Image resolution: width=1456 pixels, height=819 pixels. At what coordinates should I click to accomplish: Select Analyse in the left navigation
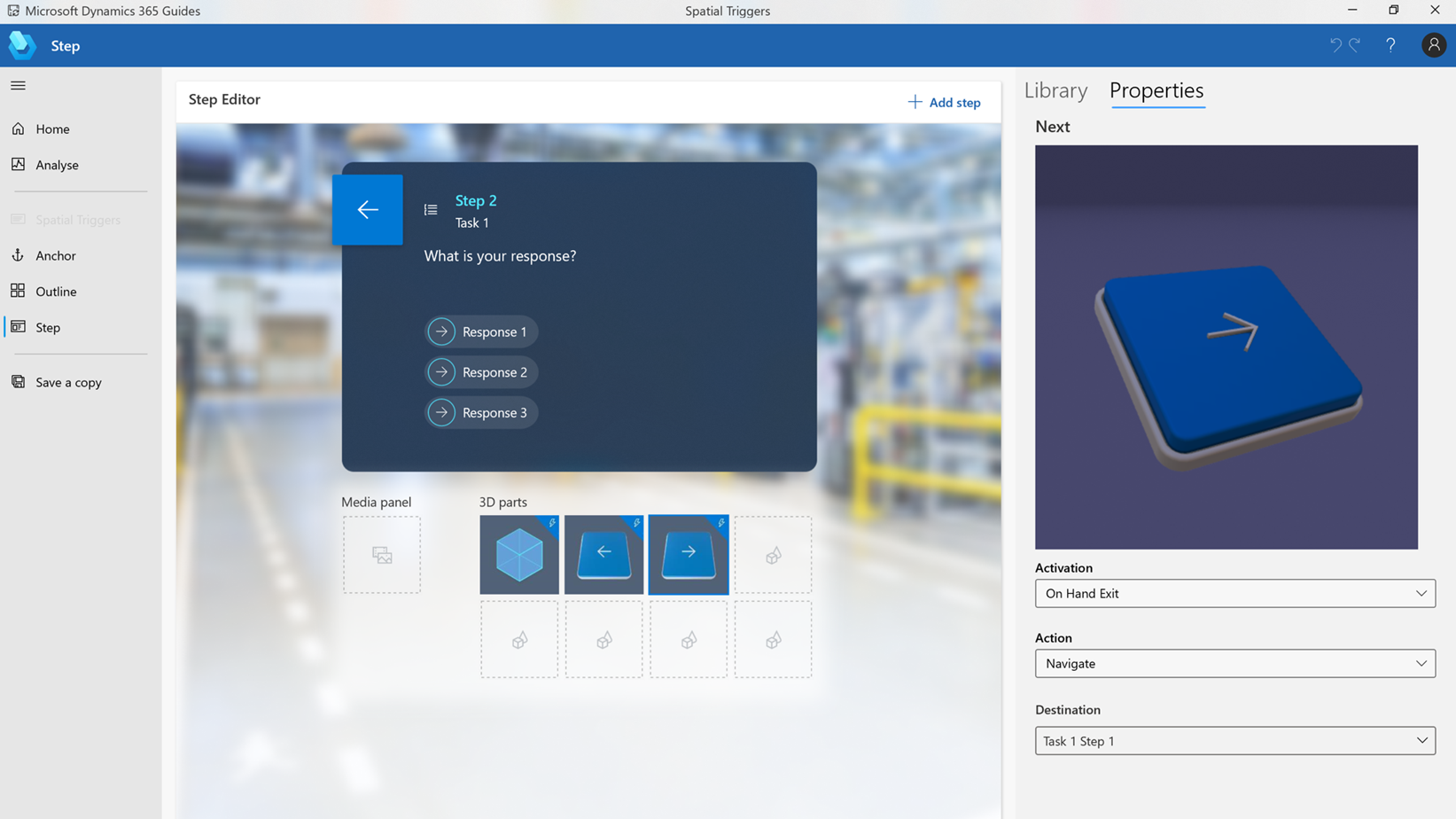coord(57,165)
